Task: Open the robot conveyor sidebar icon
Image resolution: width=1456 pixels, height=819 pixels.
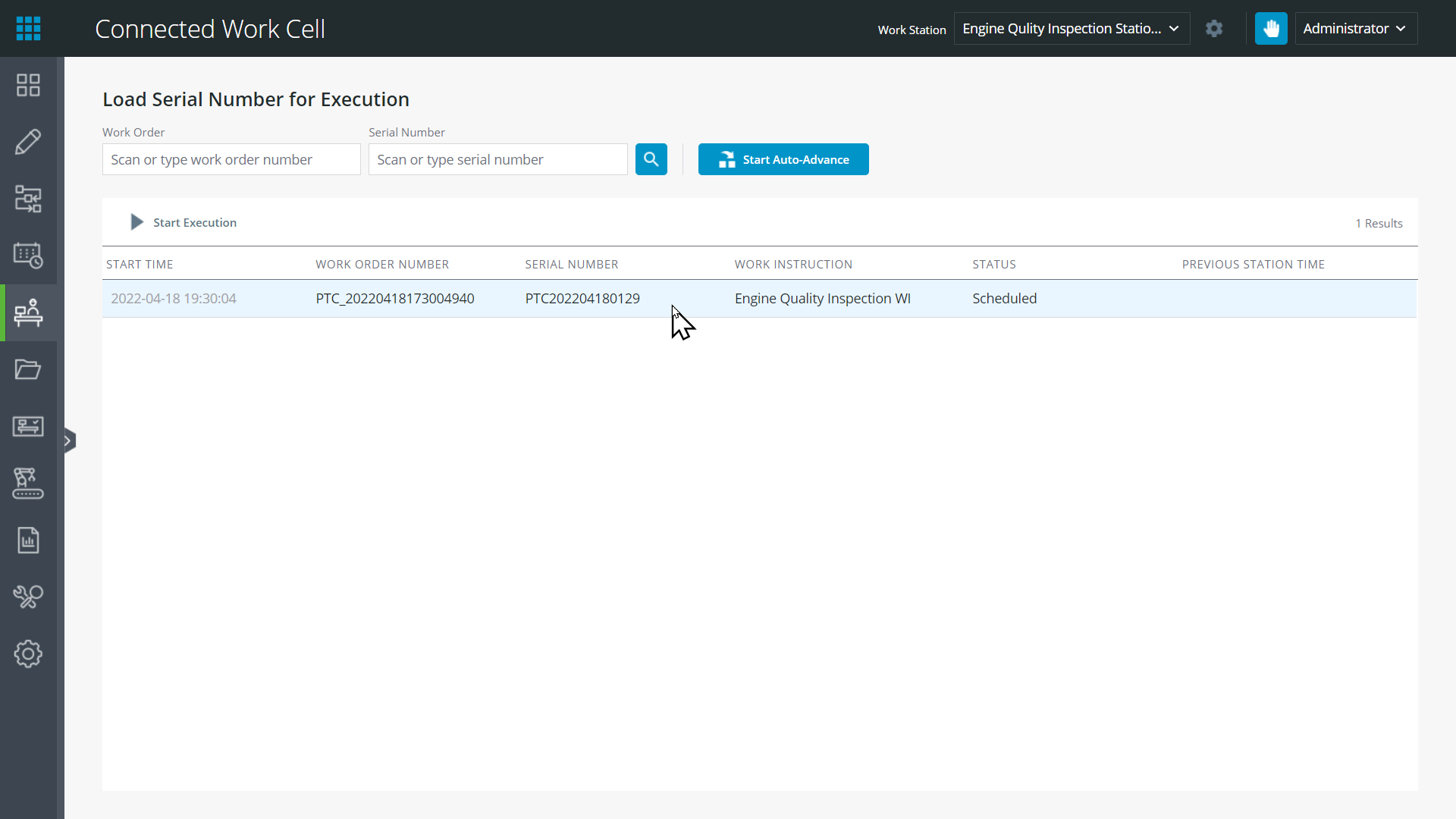Action: tap(28, 483)
